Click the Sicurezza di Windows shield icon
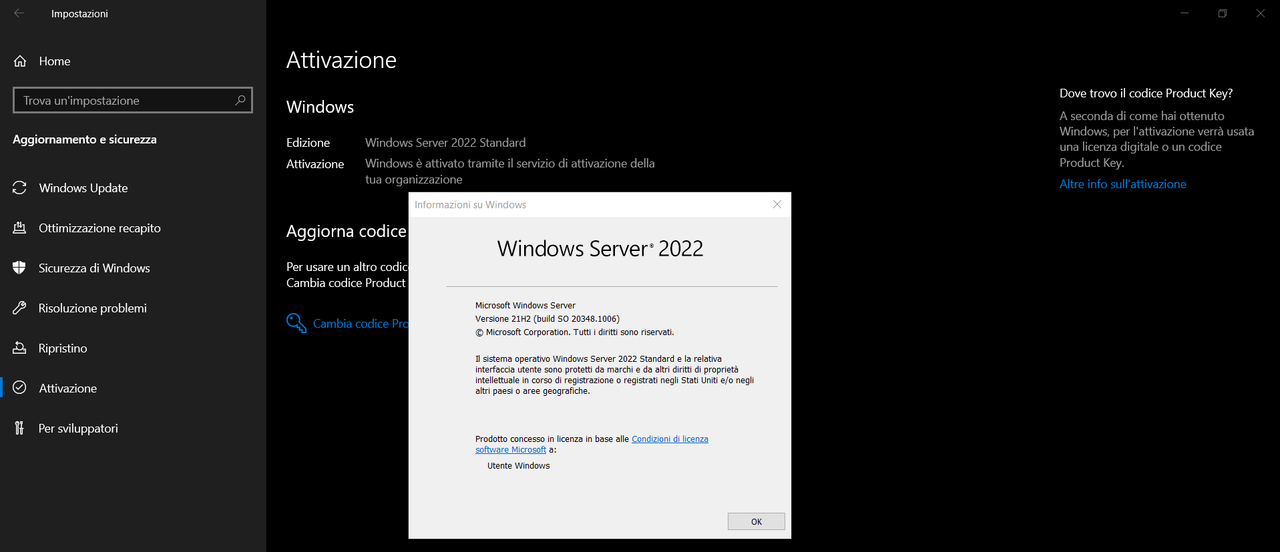The height and width of the screenshot is (552, 1280). pos(19,268)
